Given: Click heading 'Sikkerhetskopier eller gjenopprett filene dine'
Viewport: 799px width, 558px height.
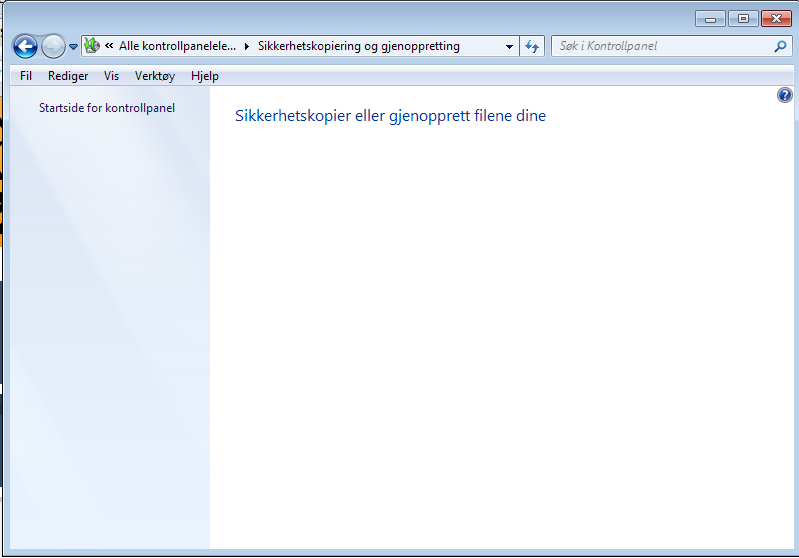Looking at the screenshot, I should coord(390,116).
